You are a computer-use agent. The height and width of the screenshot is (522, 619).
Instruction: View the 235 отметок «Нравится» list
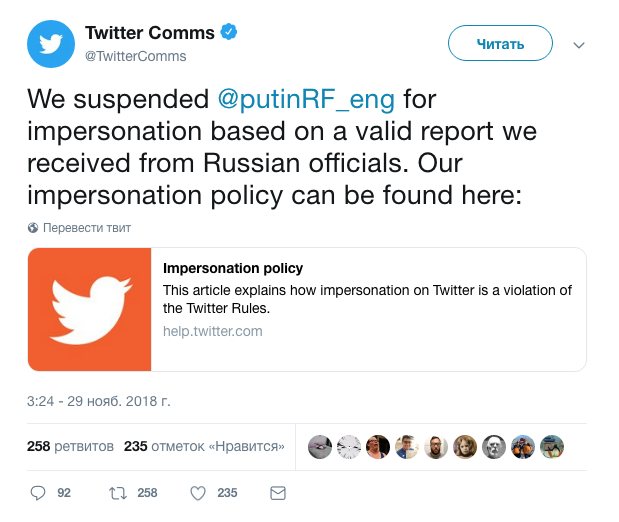(x=204, y=446)
